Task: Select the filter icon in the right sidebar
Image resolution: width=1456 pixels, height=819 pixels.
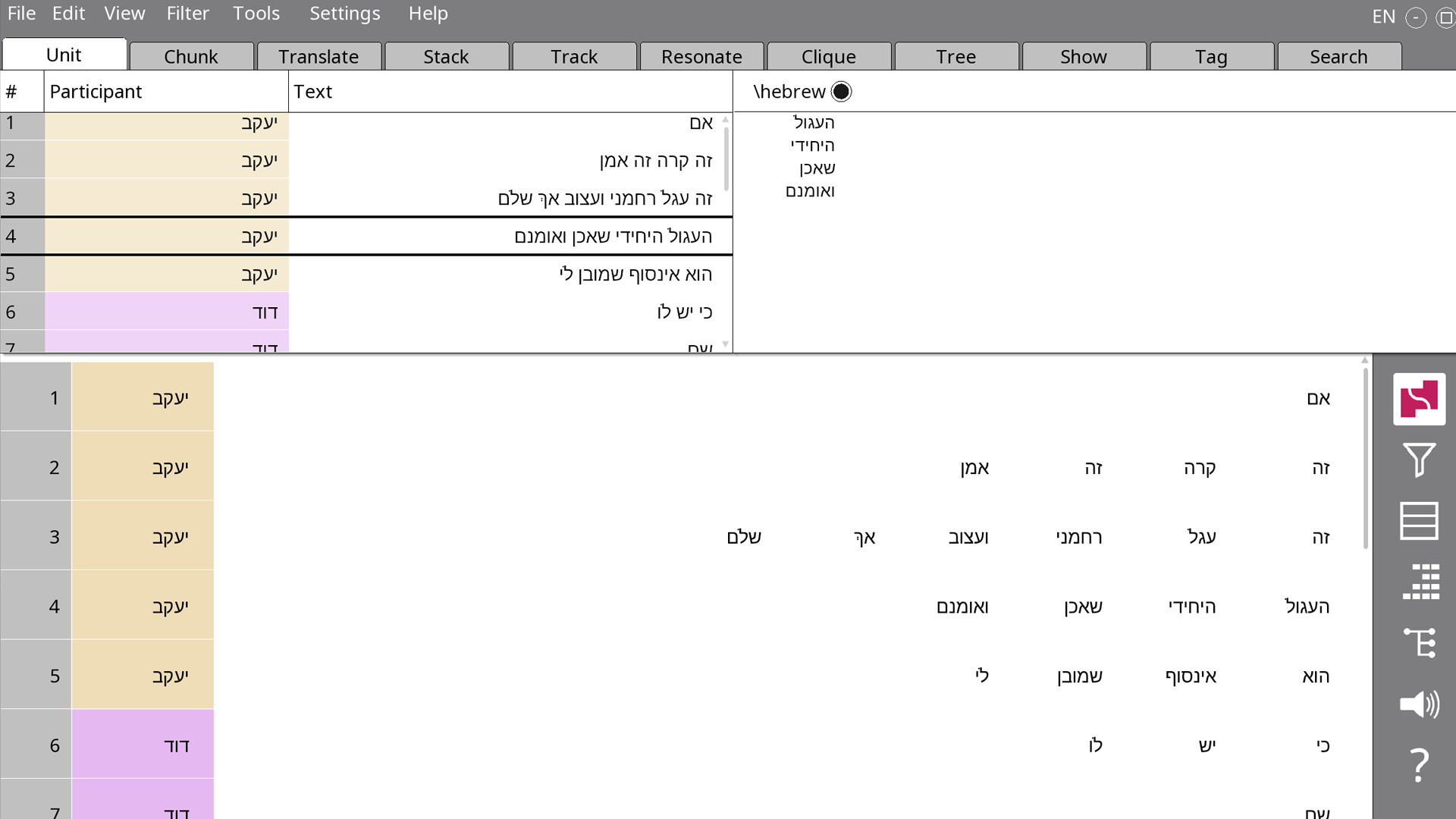Action: click(1421, 459)
